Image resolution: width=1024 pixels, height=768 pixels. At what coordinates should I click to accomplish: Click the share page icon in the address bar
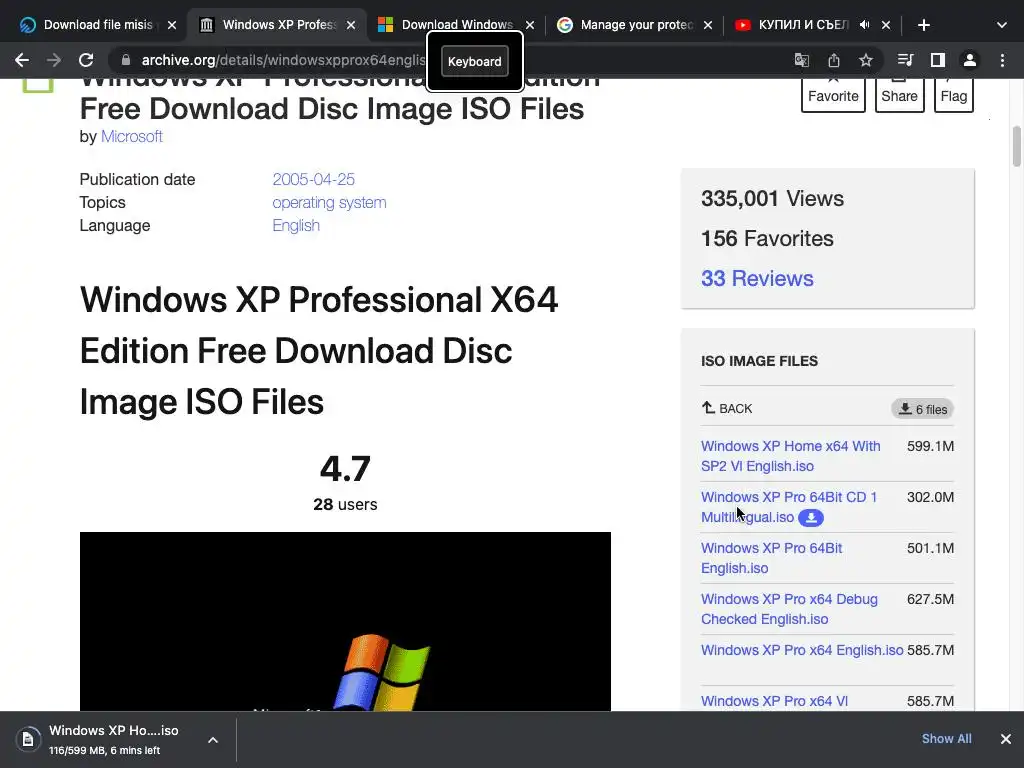834,61
